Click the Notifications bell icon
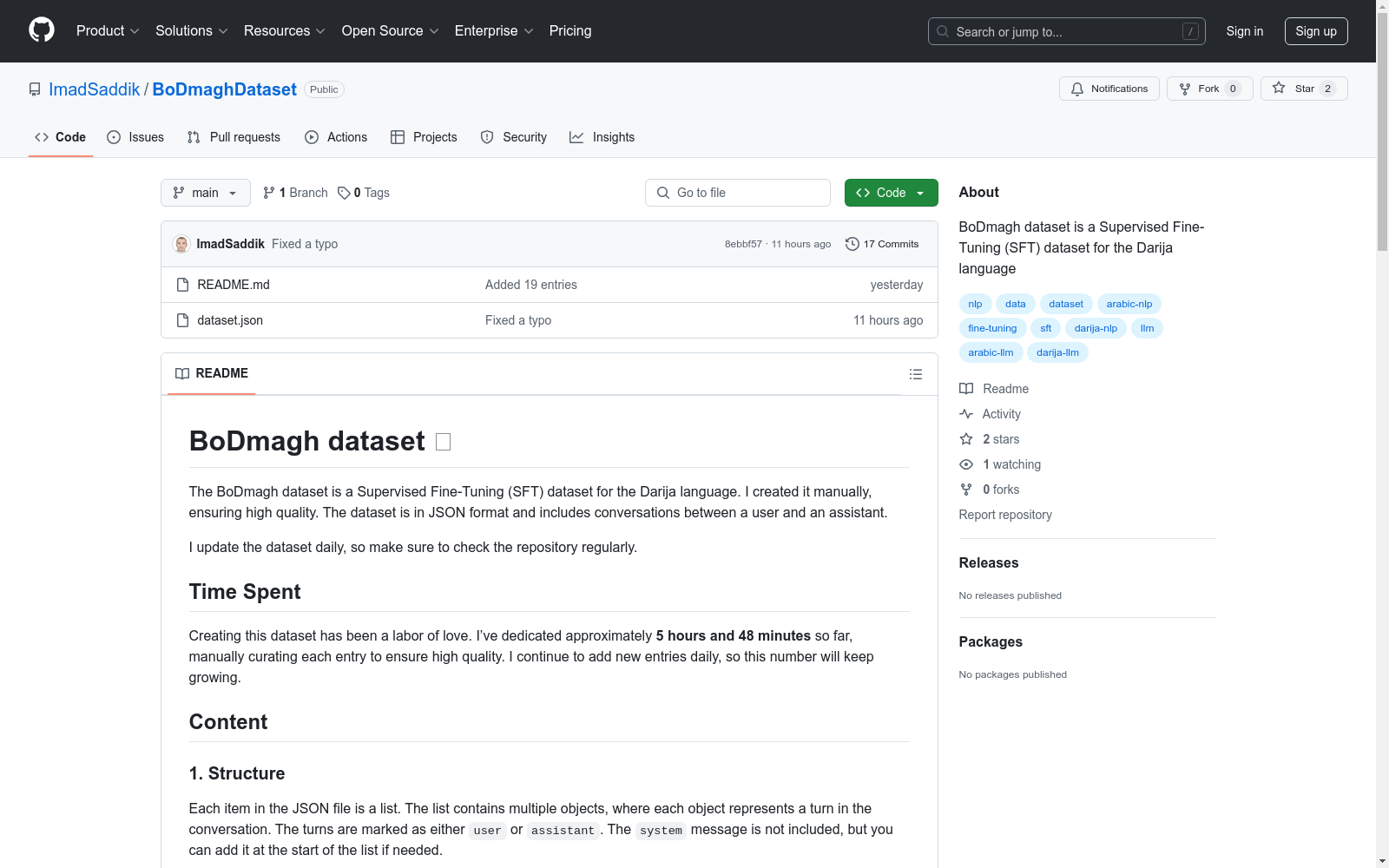This screenshot has width=1389, height=868. (1077, 89)
